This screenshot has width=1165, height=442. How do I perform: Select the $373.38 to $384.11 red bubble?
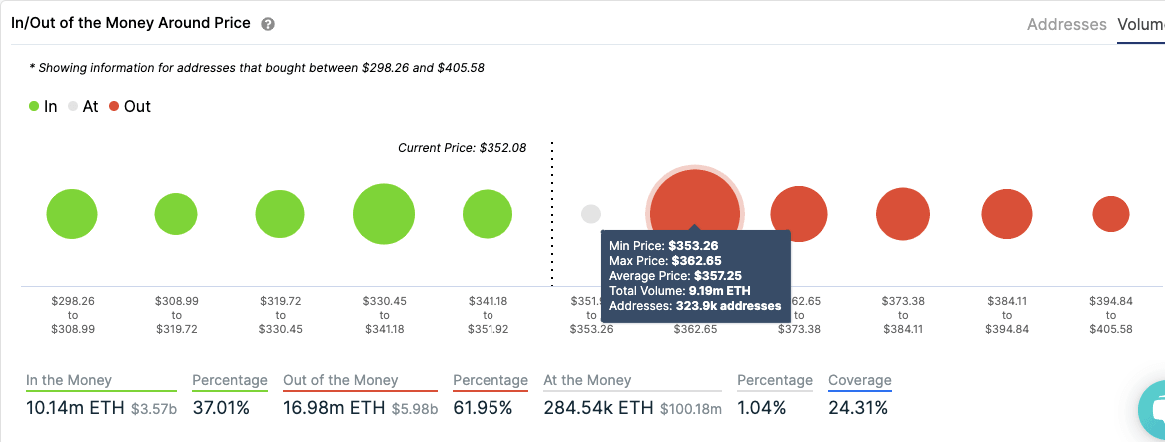(x=903, y=214)
